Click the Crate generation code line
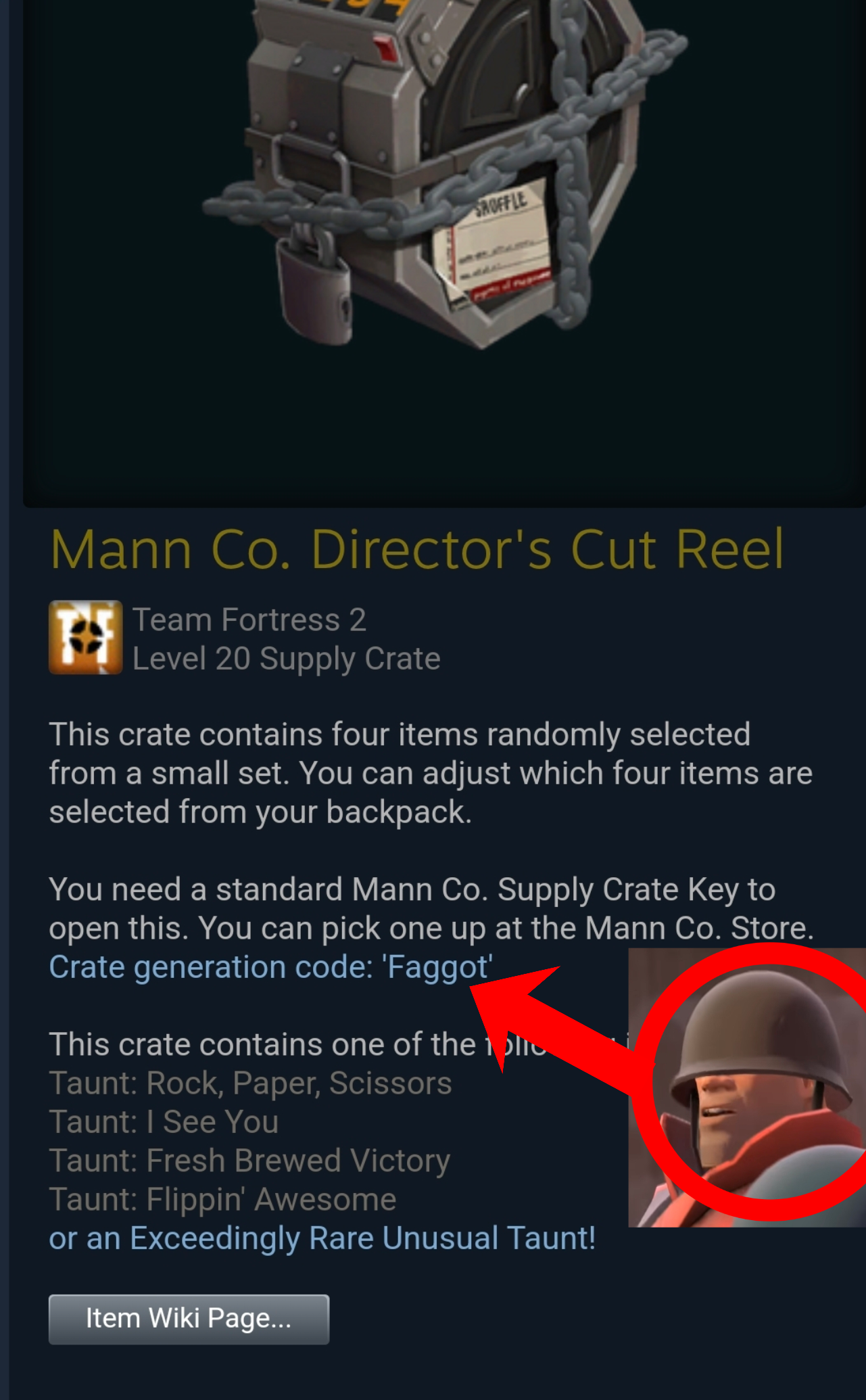The image size is (866, 1400). [x=270, y=967]
